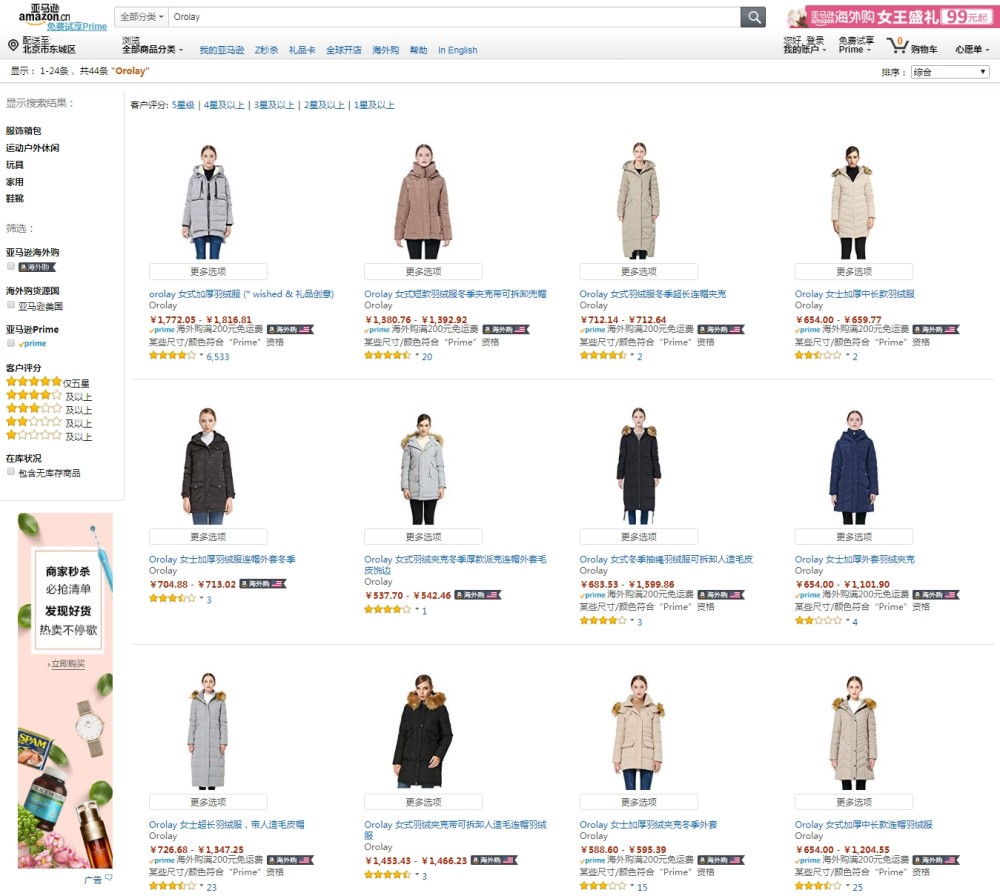The height and width of the screenshot is (896, 1000).
Task: Expand the 我的账户 account dropdown
Action: (x=805, y=49)
